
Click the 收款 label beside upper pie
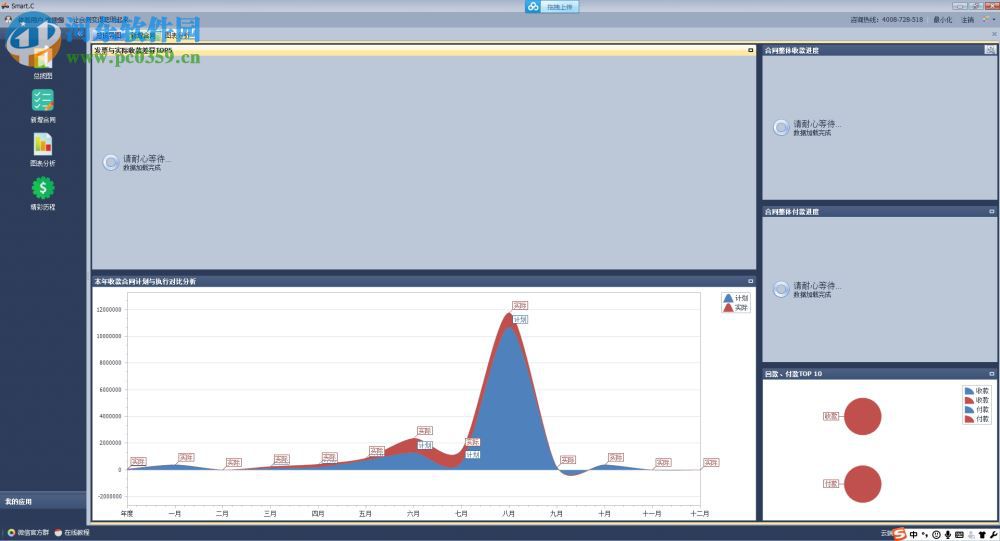coord(830,416)
